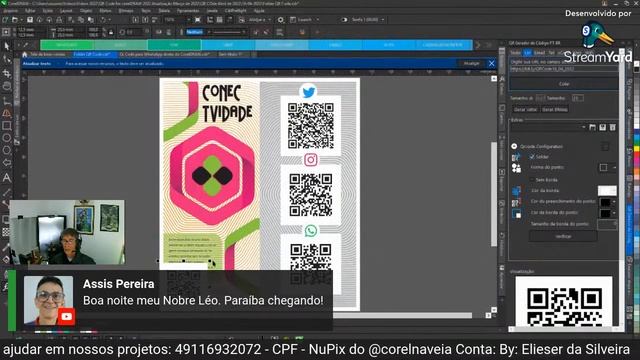Image resolution: width=640 pixels, height=360 pixels.
Task: Switch to the Qr Code para WhatsApp document tab
Action: (165, 54)
